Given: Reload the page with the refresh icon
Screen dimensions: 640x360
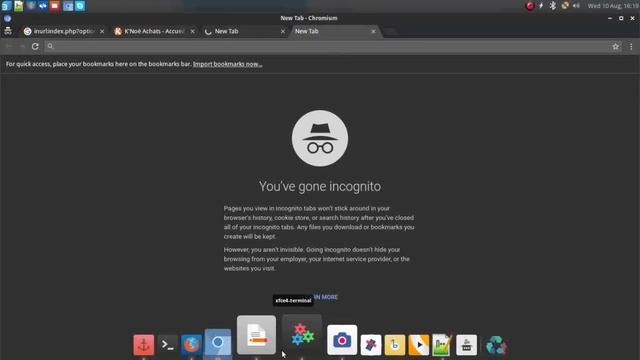Looking at the screenshot, I should click(x=35, y=47).
